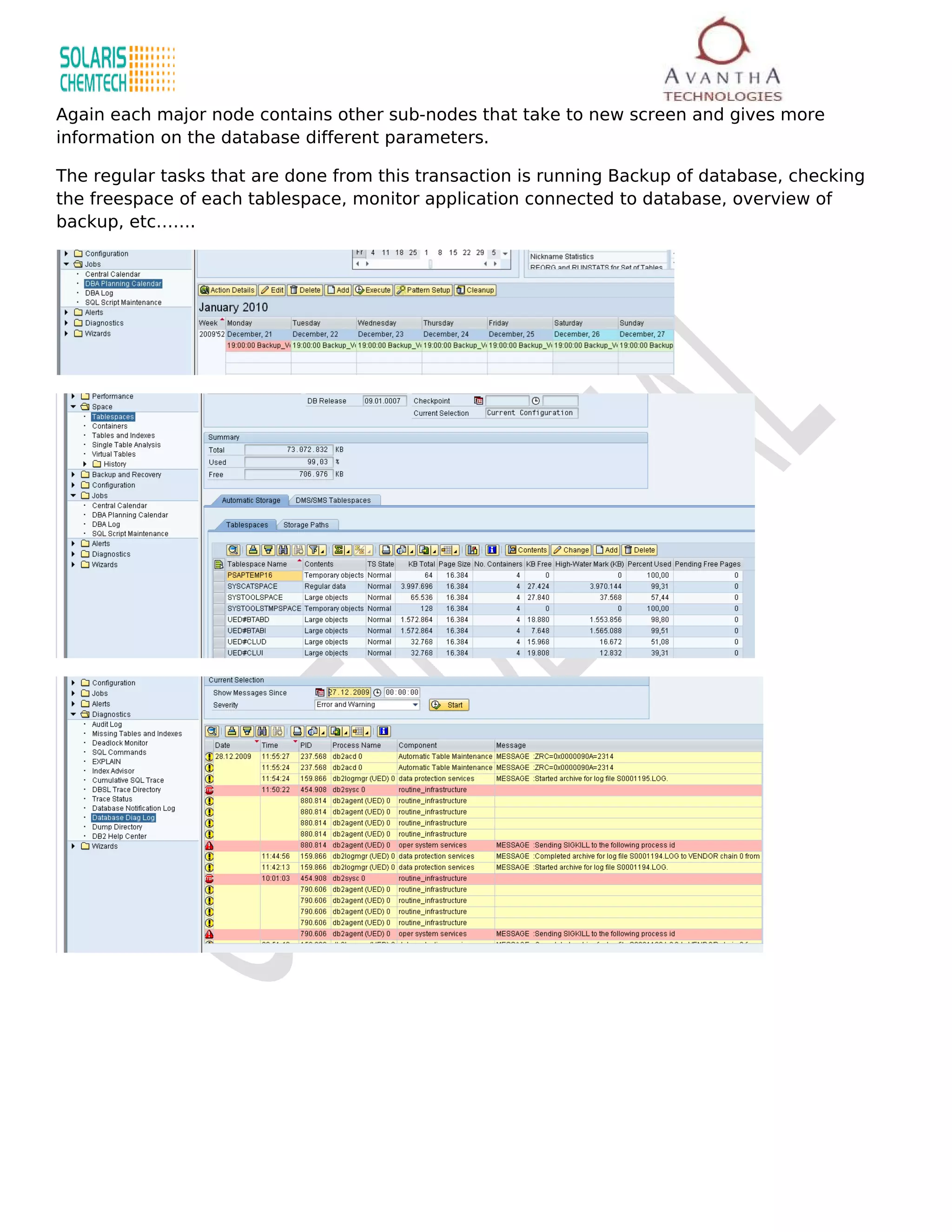Click the blue Information icon in tablespaces toolbar
952x1232 pixels.
pyautogui.click(x=492, y=550)
